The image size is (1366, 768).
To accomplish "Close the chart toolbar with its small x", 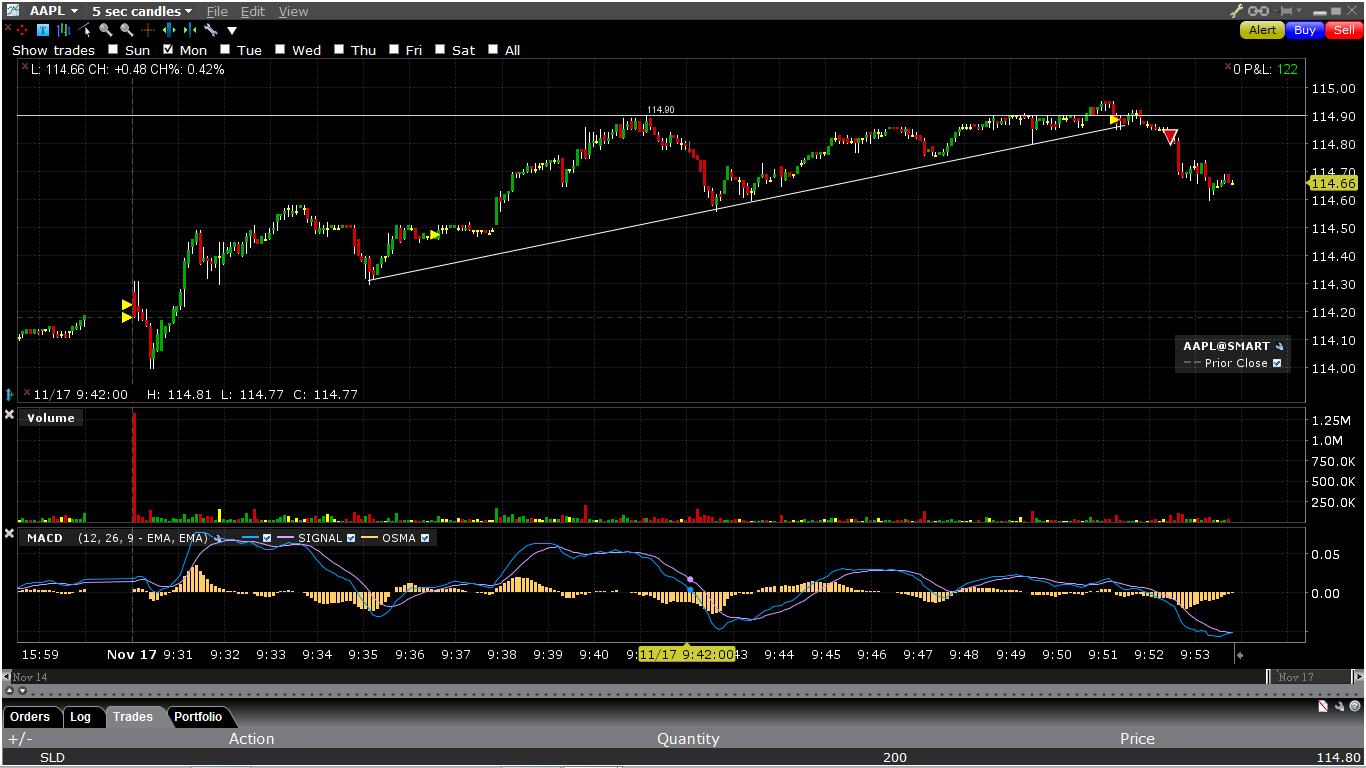I will 8,27.
